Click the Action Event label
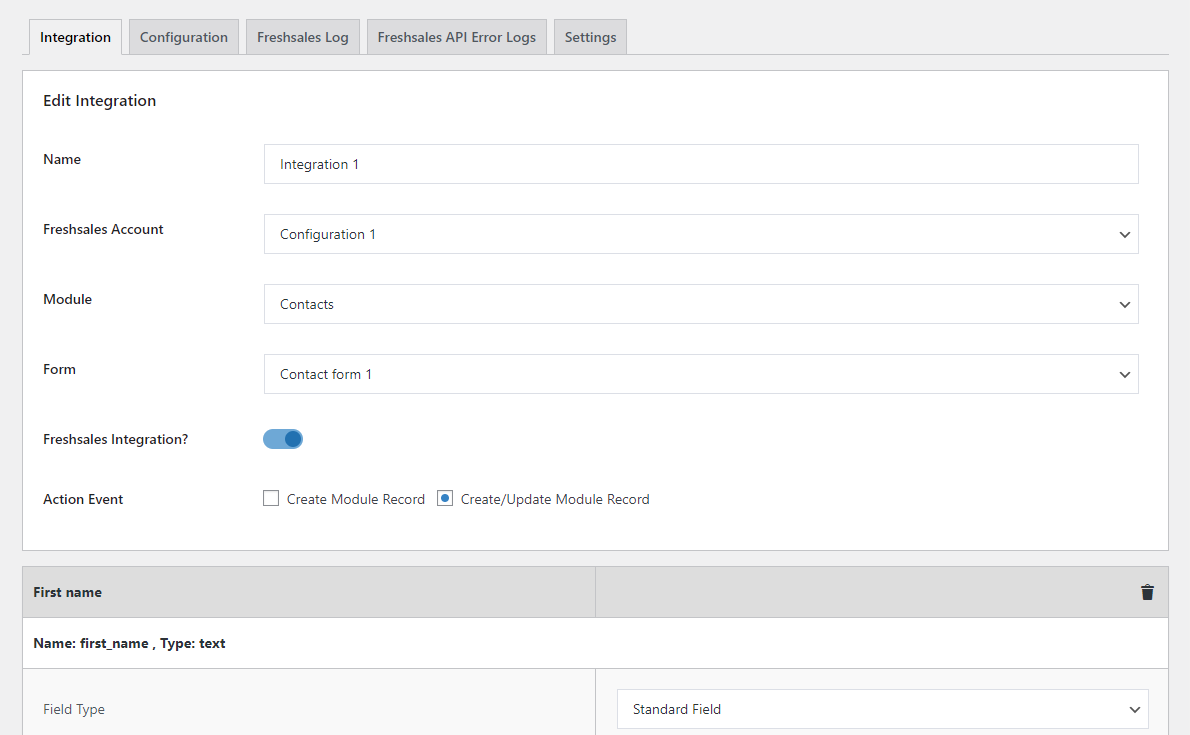 tap(83, 499)
